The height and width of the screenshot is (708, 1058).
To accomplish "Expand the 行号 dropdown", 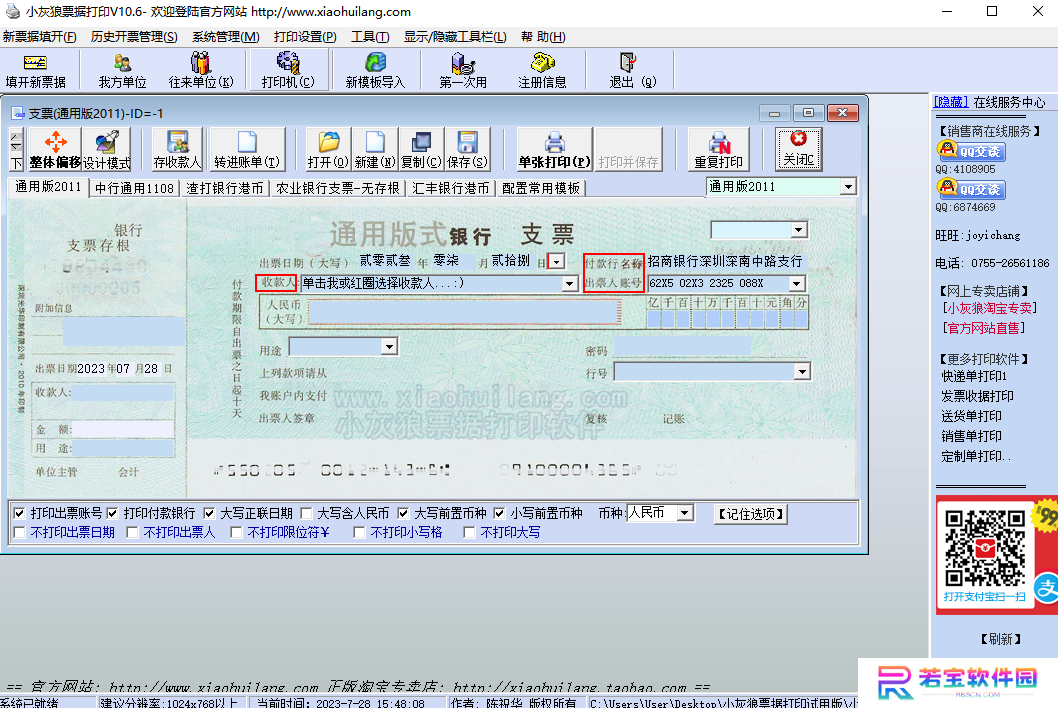I will 802,371.
